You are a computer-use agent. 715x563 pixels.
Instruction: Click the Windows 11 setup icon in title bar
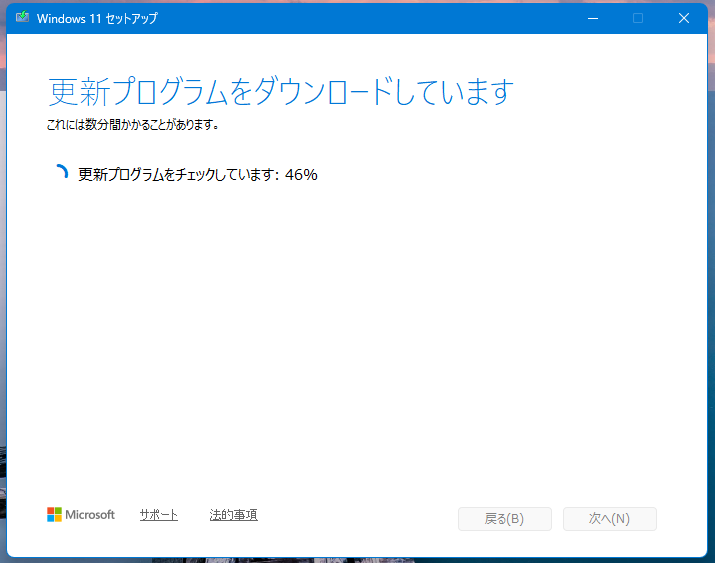point(22,18)
